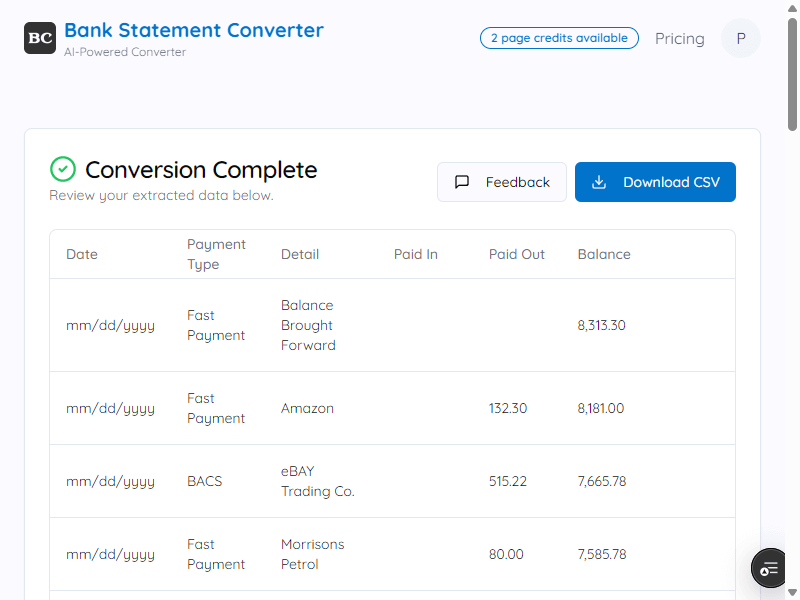Click the Amazon detail cell
The height and width of the screenshot is (600, 800).
(307, 408)
